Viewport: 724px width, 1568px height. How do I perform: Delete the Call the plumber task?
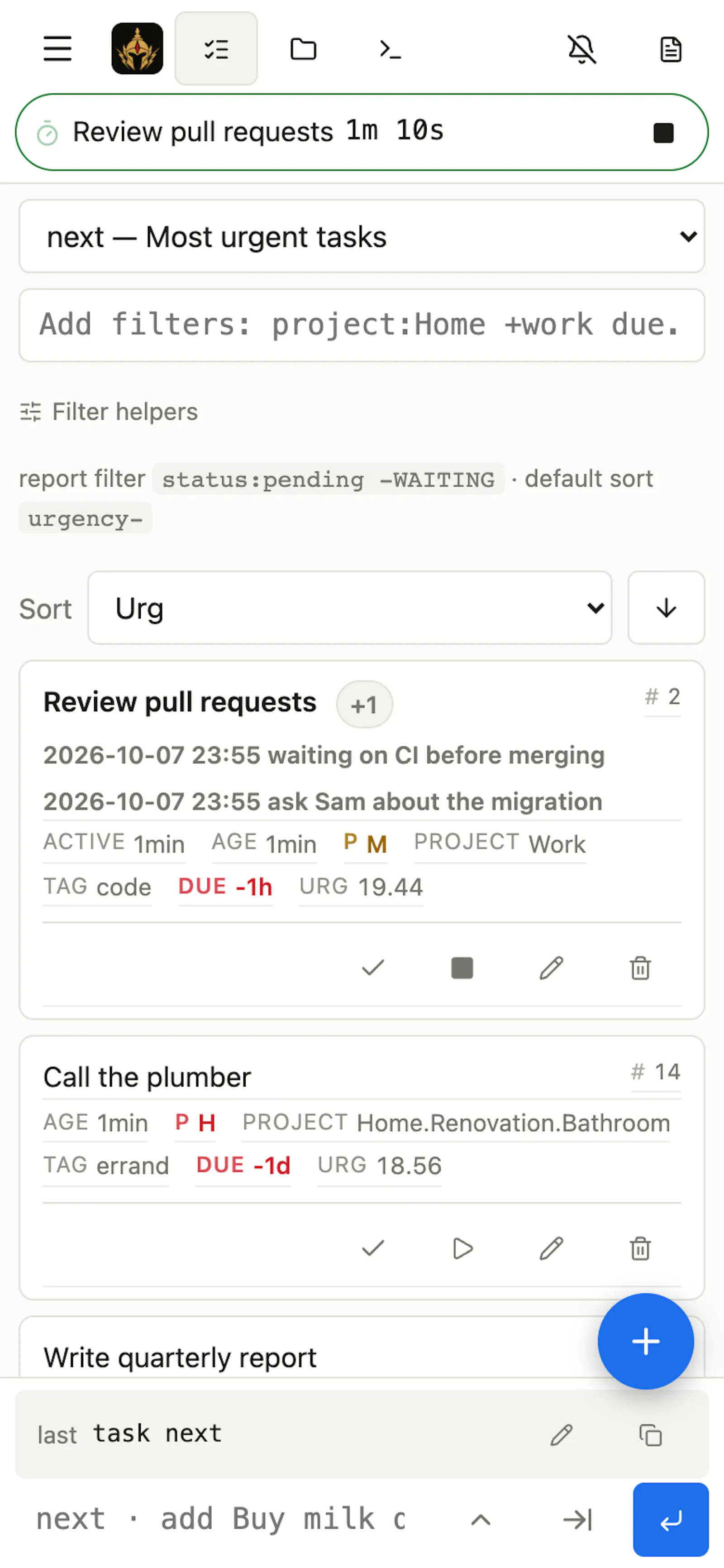(640, 1249)
